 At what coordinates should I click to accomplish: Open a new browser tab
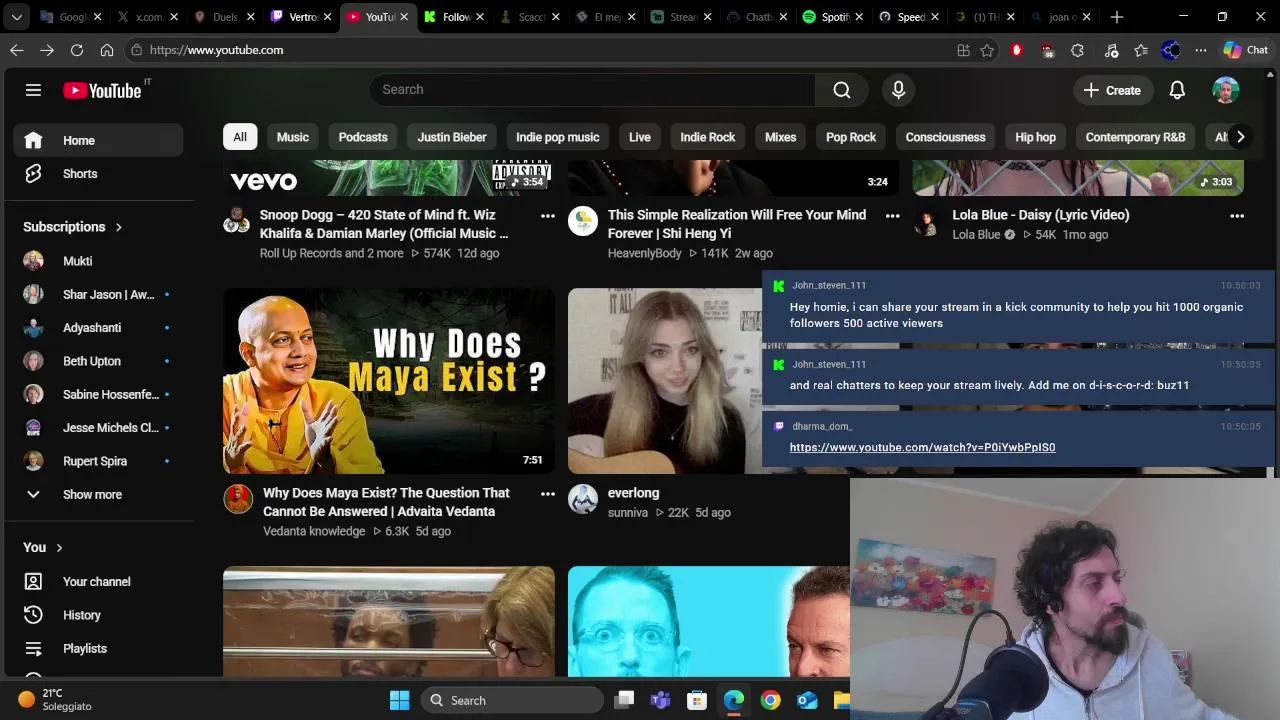1117,17
